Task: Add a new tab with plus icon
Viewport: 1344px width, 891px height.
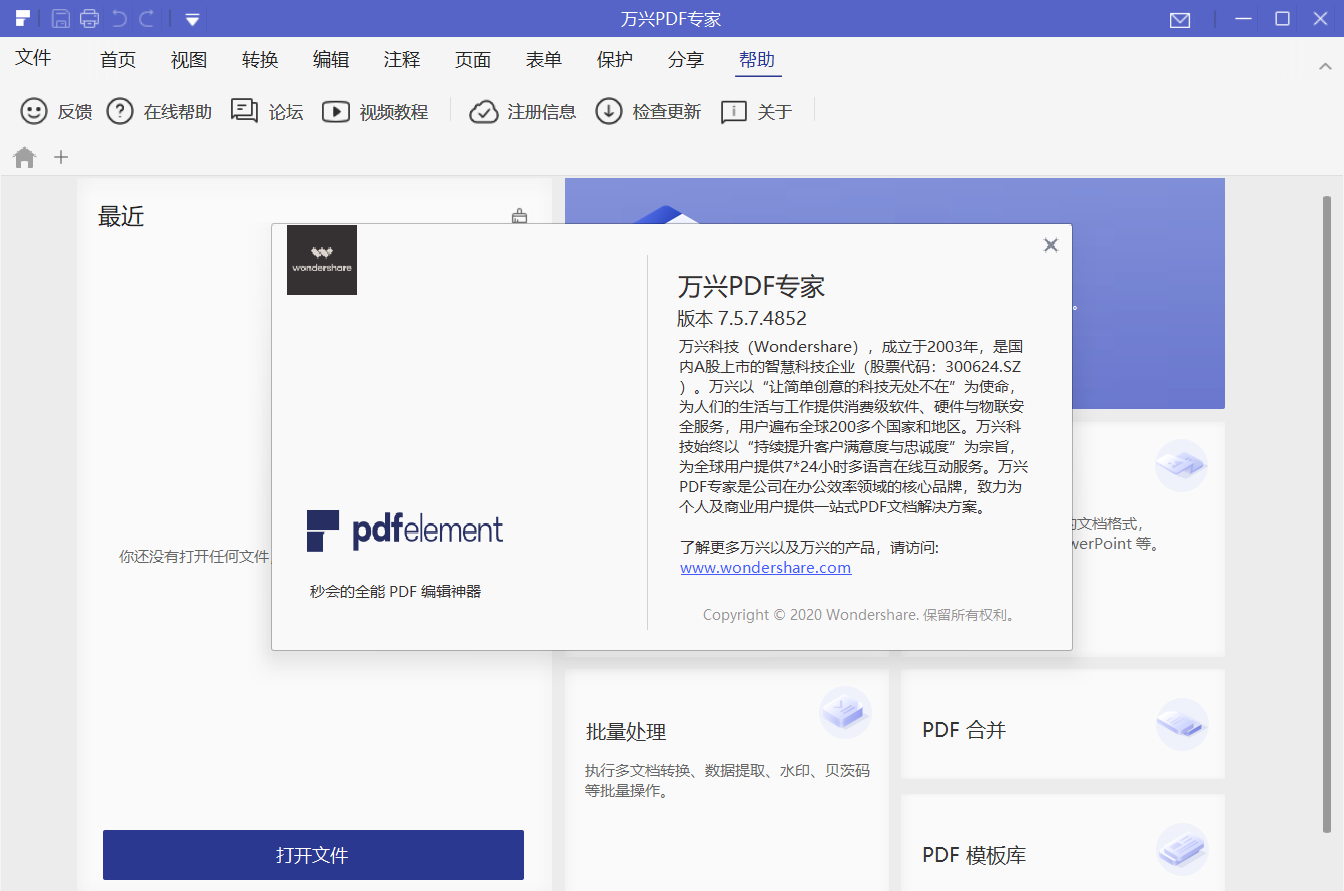Action: [61, 157]
